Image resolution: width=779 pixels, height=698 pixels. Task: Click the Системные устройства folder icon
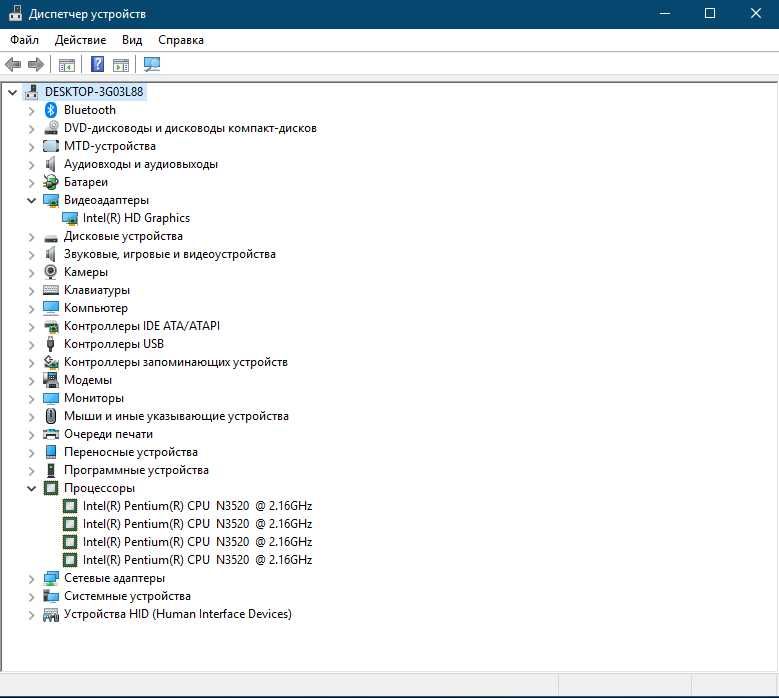[x=51, y=596]
